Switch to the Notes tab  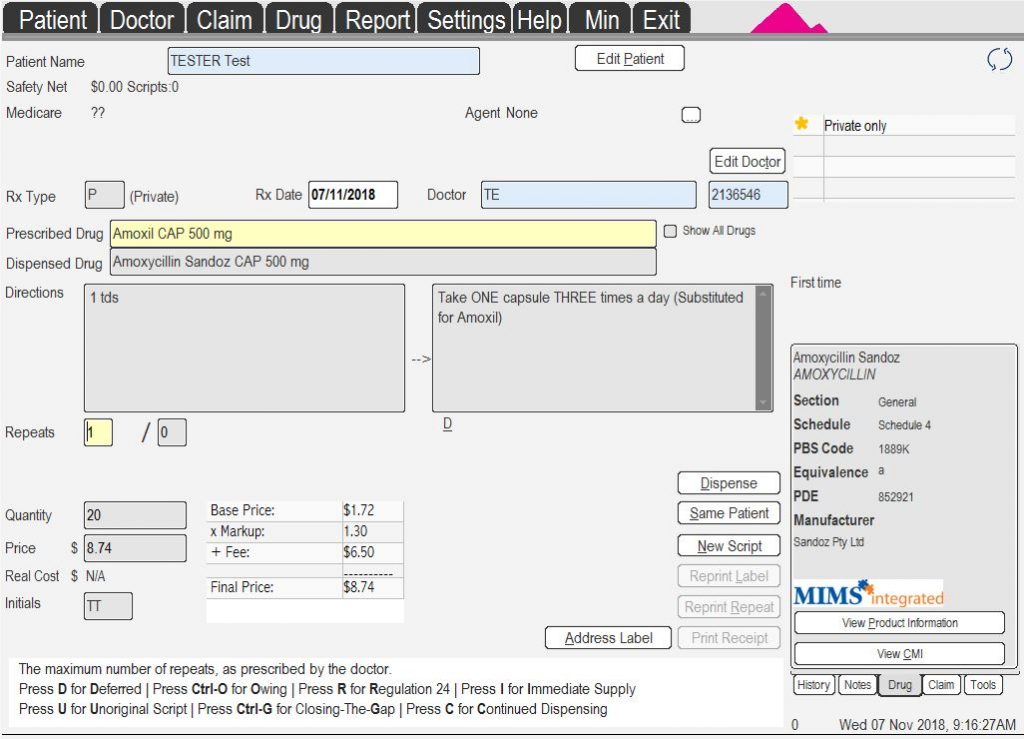[857, 685]
